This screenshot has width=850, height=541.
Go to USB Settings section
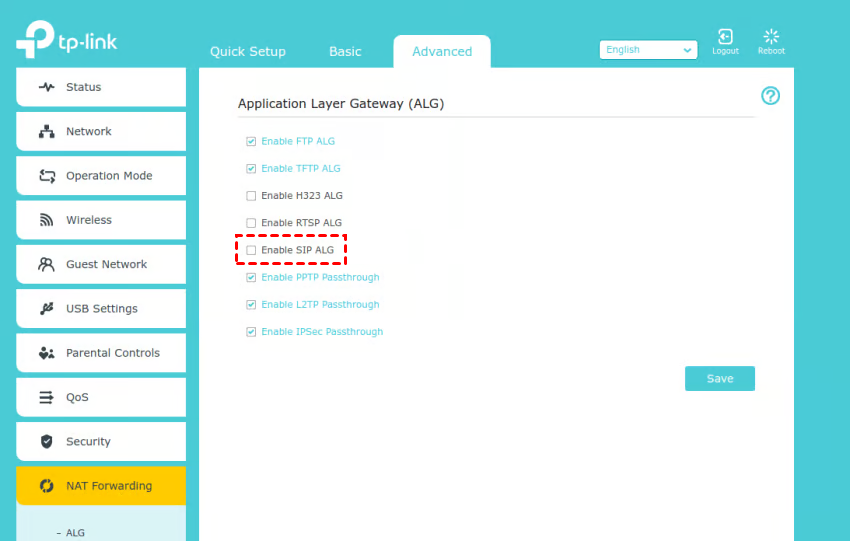(101, 309)
